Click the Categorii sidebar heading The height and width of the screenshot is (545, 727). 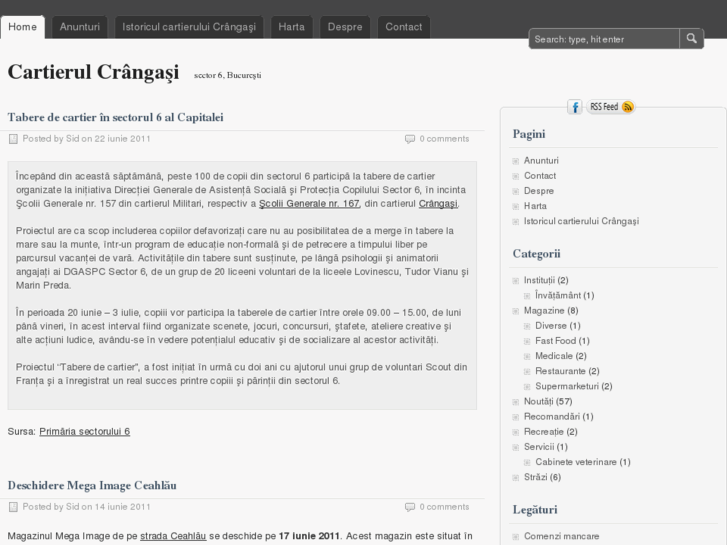[536, 254]
